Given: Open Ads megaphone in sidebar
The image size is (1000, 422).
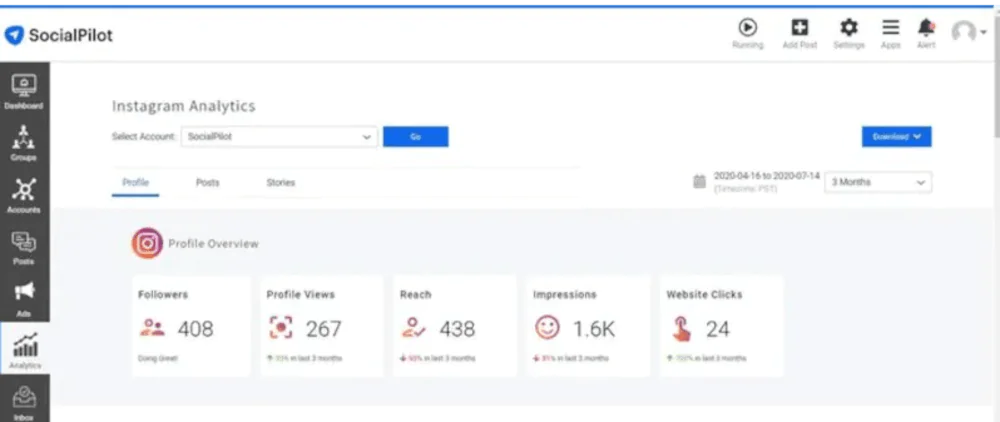Looking at the screenshot, I should coord(24,299).
